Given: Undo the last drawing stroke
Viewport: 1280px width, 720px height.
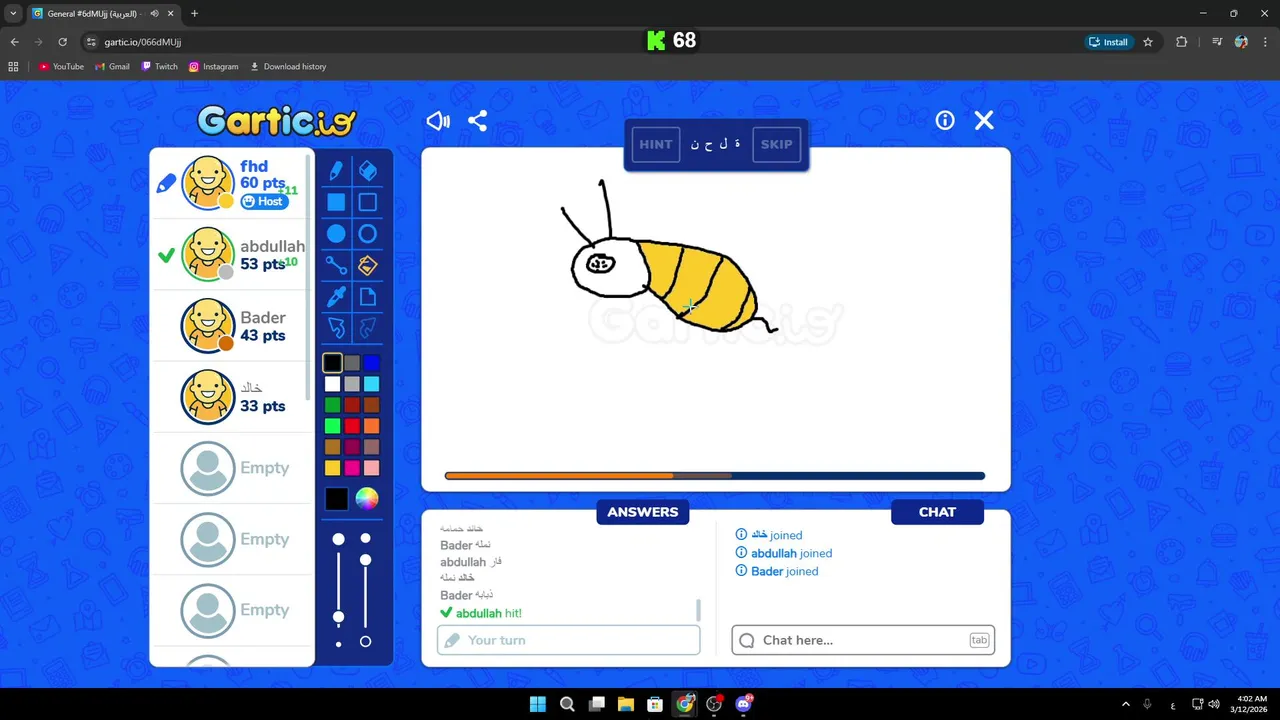Looking at the screenshot, I should (x=336, y=328).
